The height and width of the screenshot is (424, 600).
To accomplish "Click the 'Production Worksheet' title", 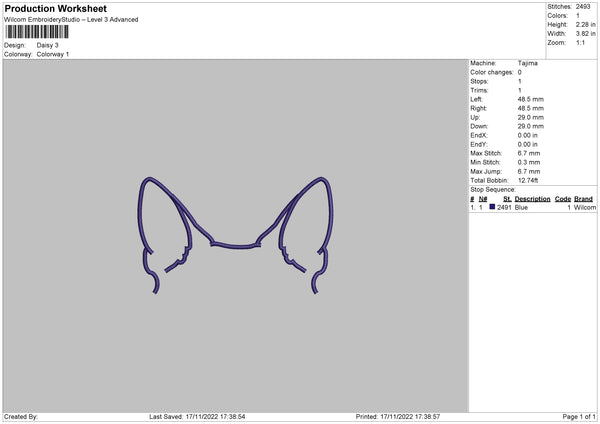I will click(55, 8).
